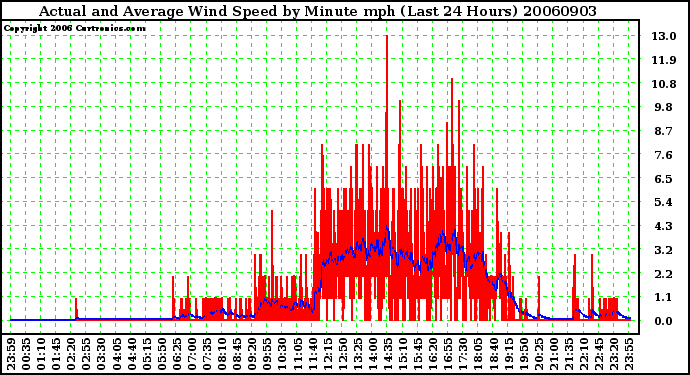The width and height of the screenshot is (690, 375).
Task: Click the 08:10 time label
Action: 222,354
